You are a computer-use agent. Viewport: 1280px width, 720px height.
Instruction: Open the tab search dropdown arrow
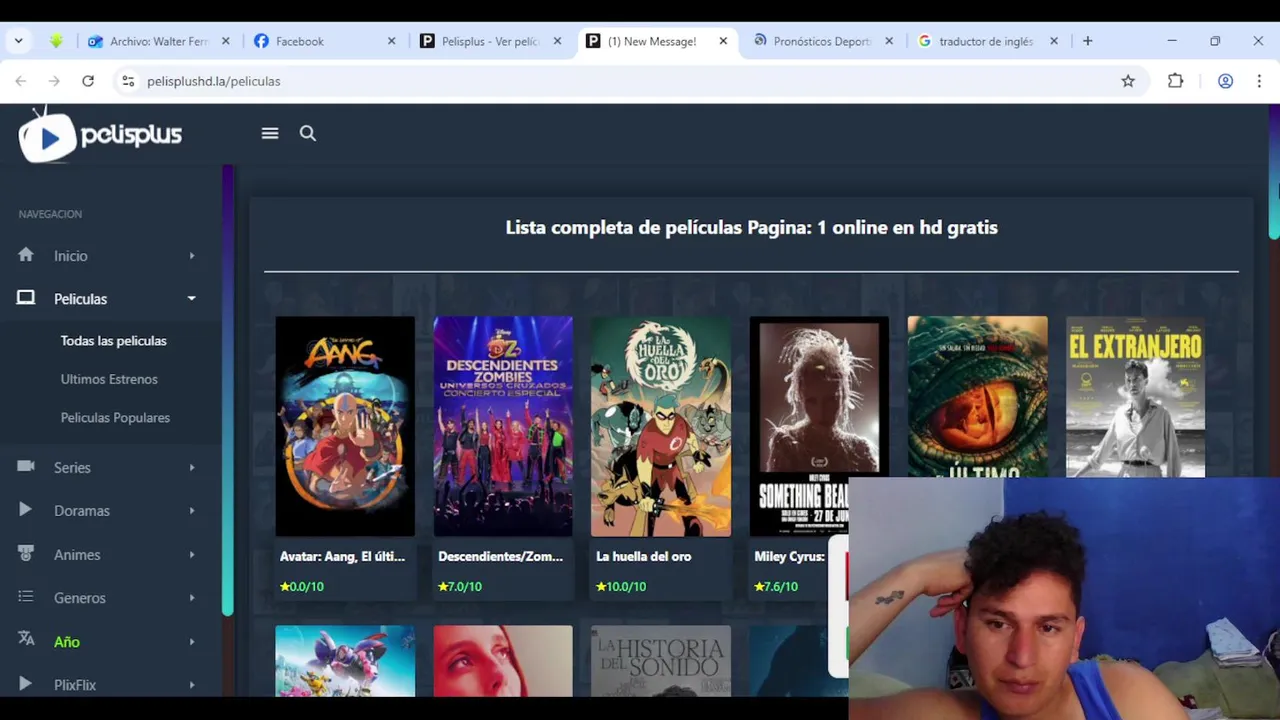tap(19, 41)
